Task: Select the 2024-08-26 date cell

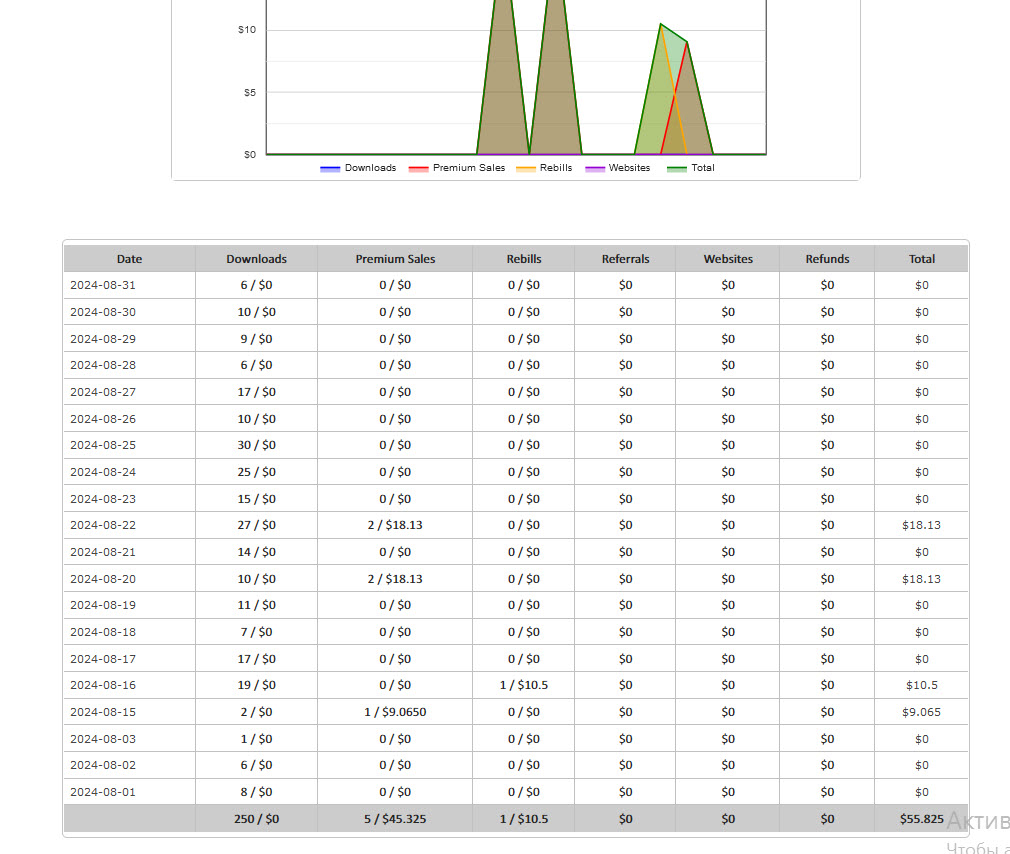Action: [129, 419]
